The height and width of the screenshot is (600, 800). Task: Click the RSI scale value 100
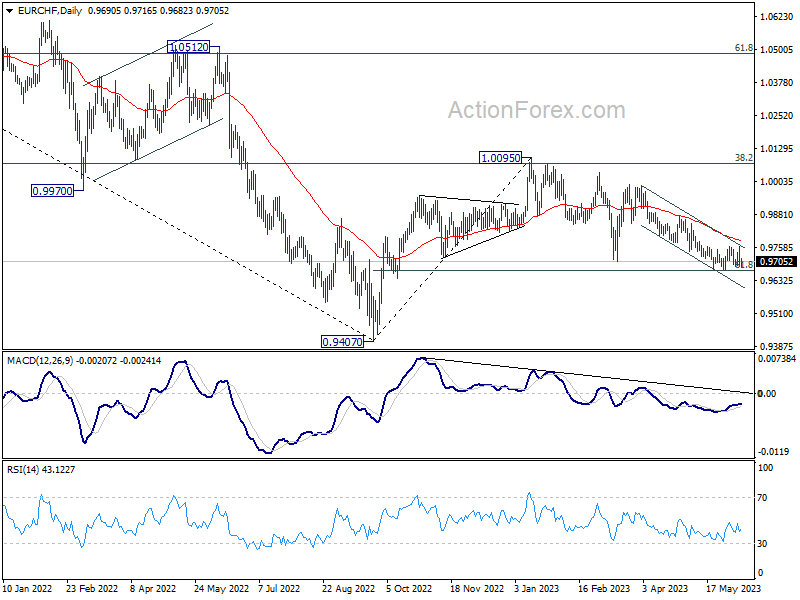(766, 468)
